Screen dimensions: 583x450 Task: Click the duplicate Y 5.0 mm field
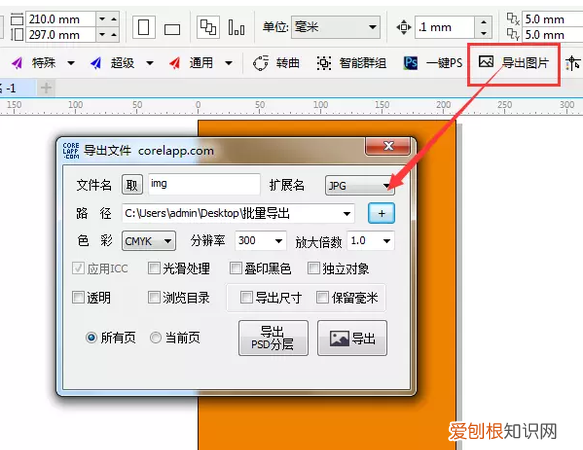553,35
